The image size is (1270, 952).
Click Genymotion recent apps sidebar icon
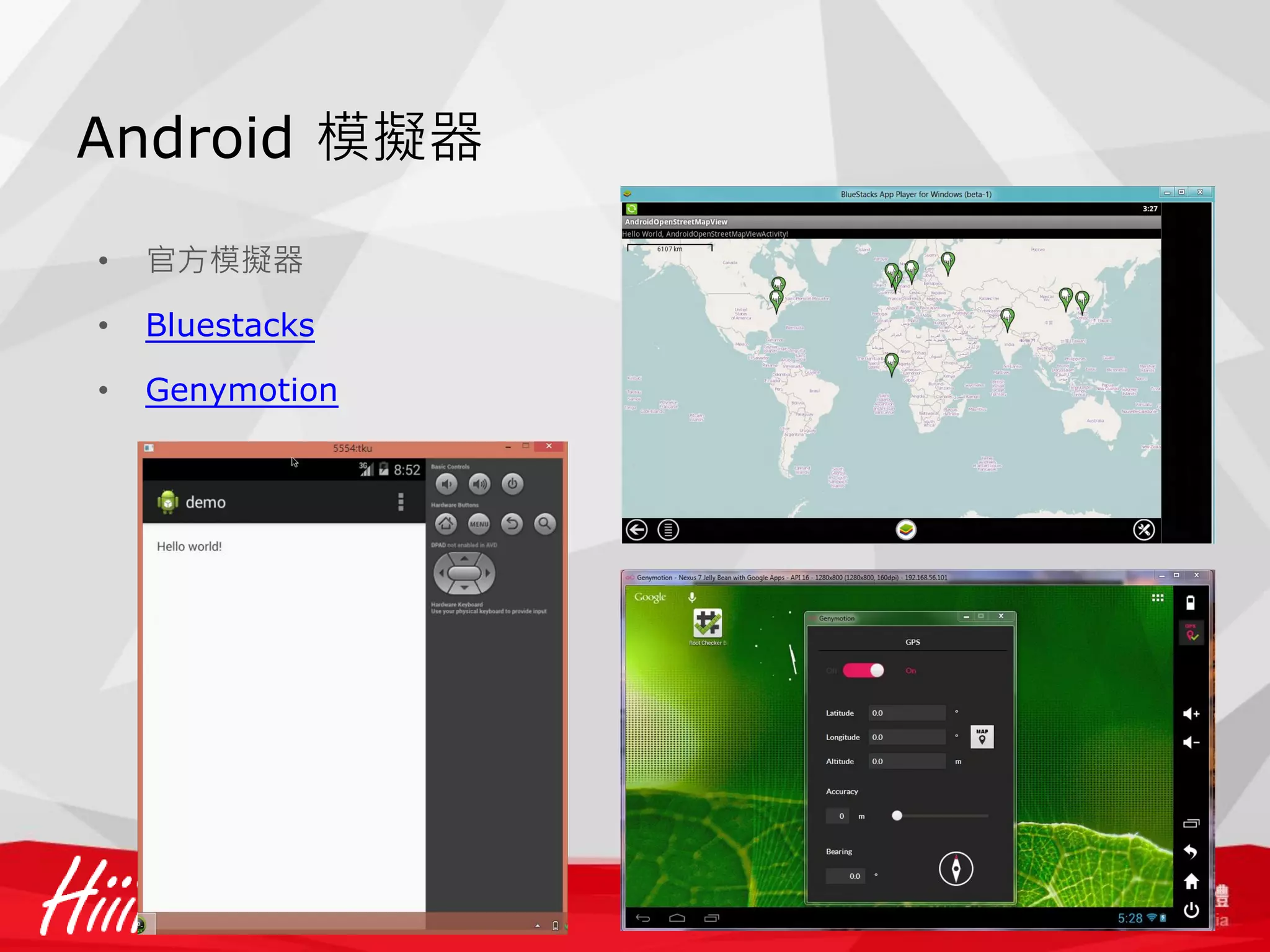(1191, 824)
